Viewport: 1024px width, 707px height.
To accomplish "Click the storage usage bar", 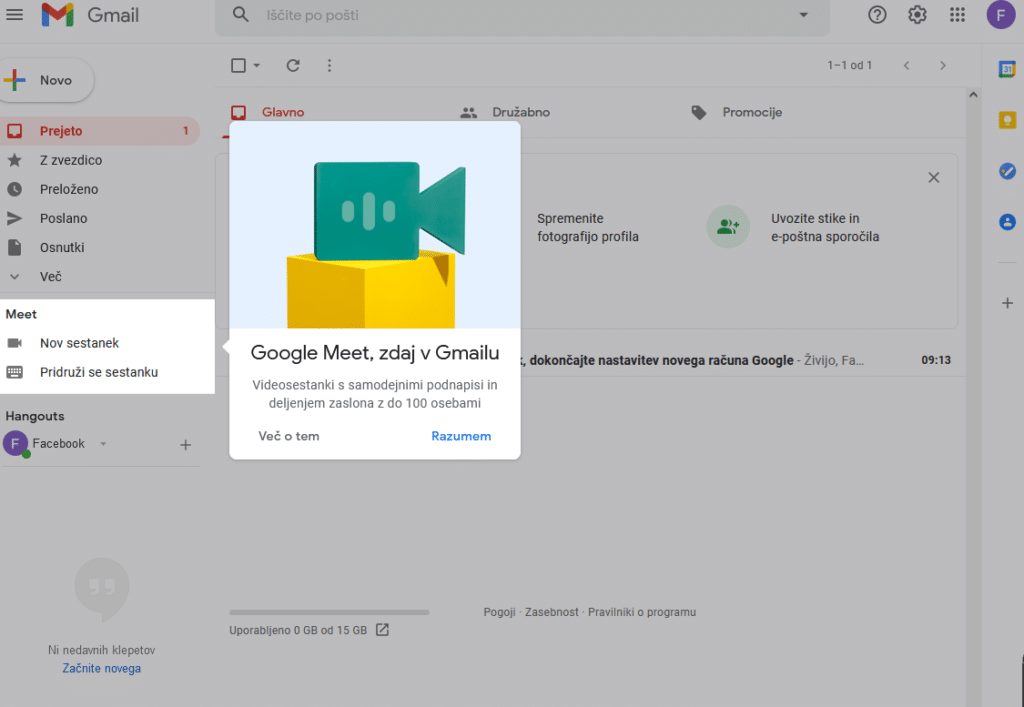I will [329, 612].
